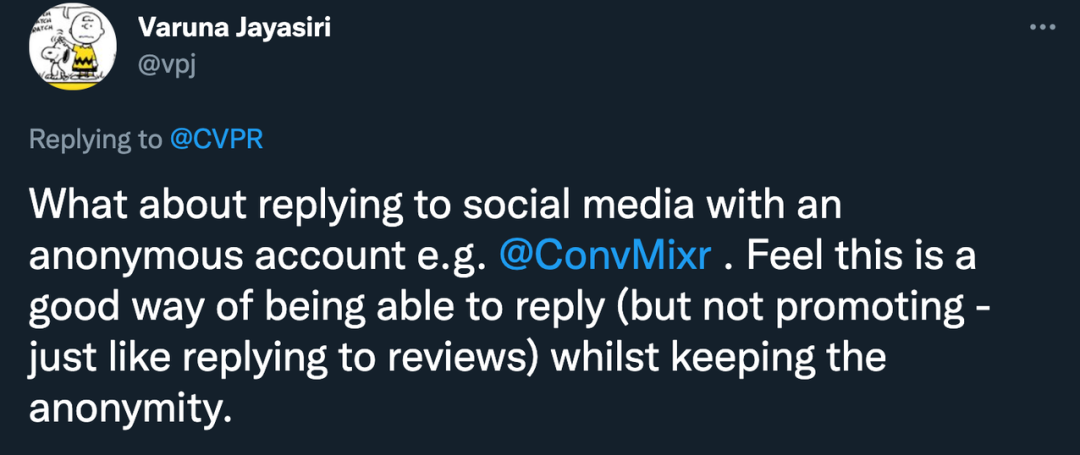The width and height of the screenshot is (1080, 455).
Task: Click Varuna Jayasiri's profile avatar
Action: [x=72, y=49]
